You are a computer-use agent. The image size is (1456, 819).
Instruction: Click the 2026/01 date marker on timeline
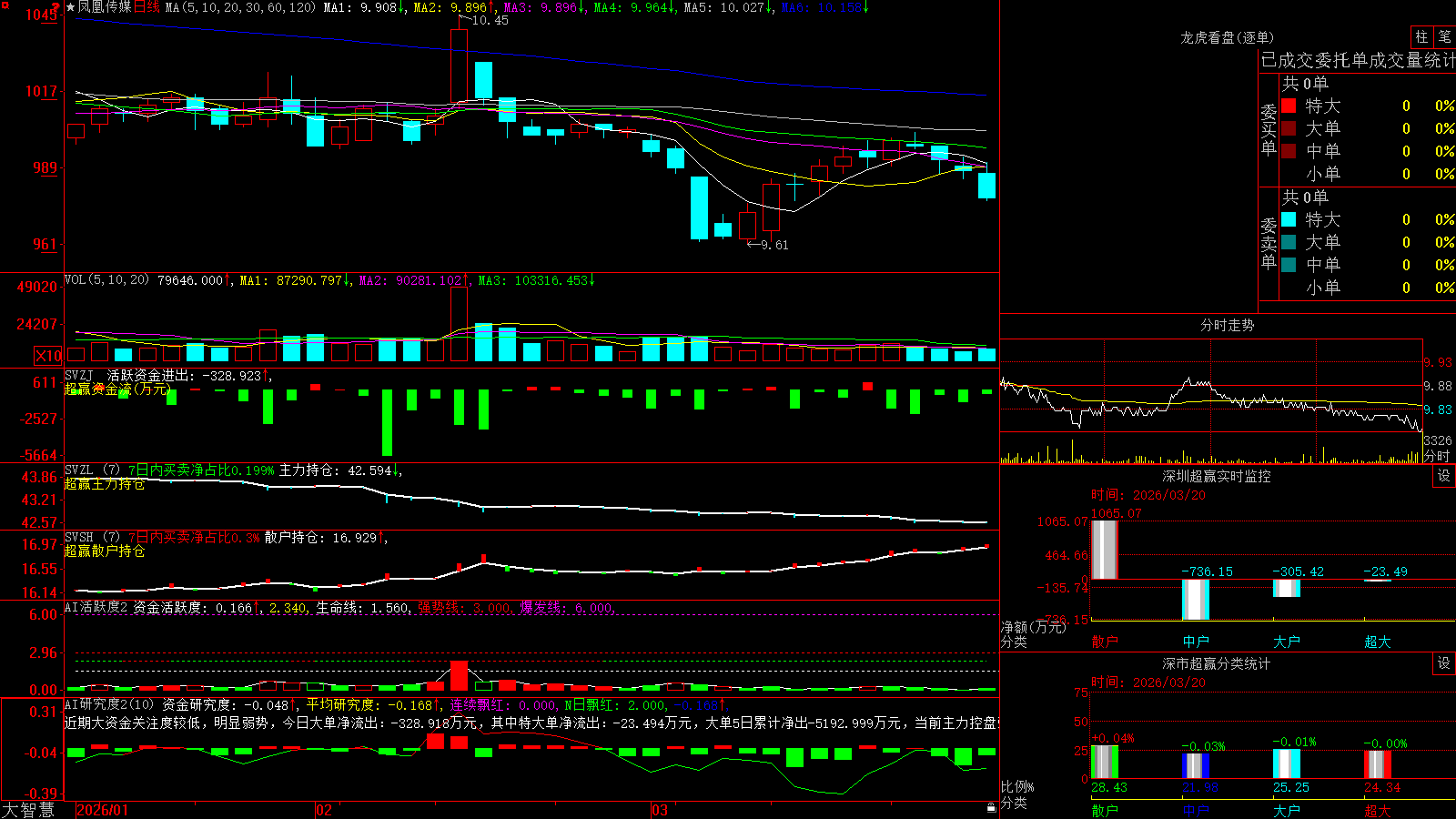[103, 810]
